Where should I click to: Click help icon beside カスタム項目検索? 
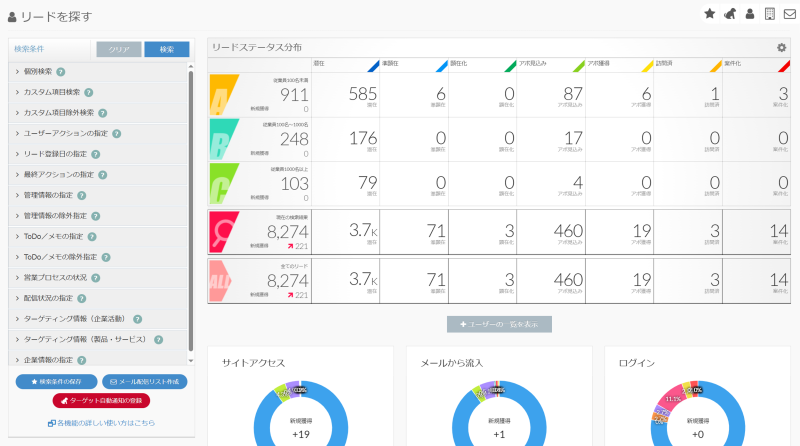point(89,92)
